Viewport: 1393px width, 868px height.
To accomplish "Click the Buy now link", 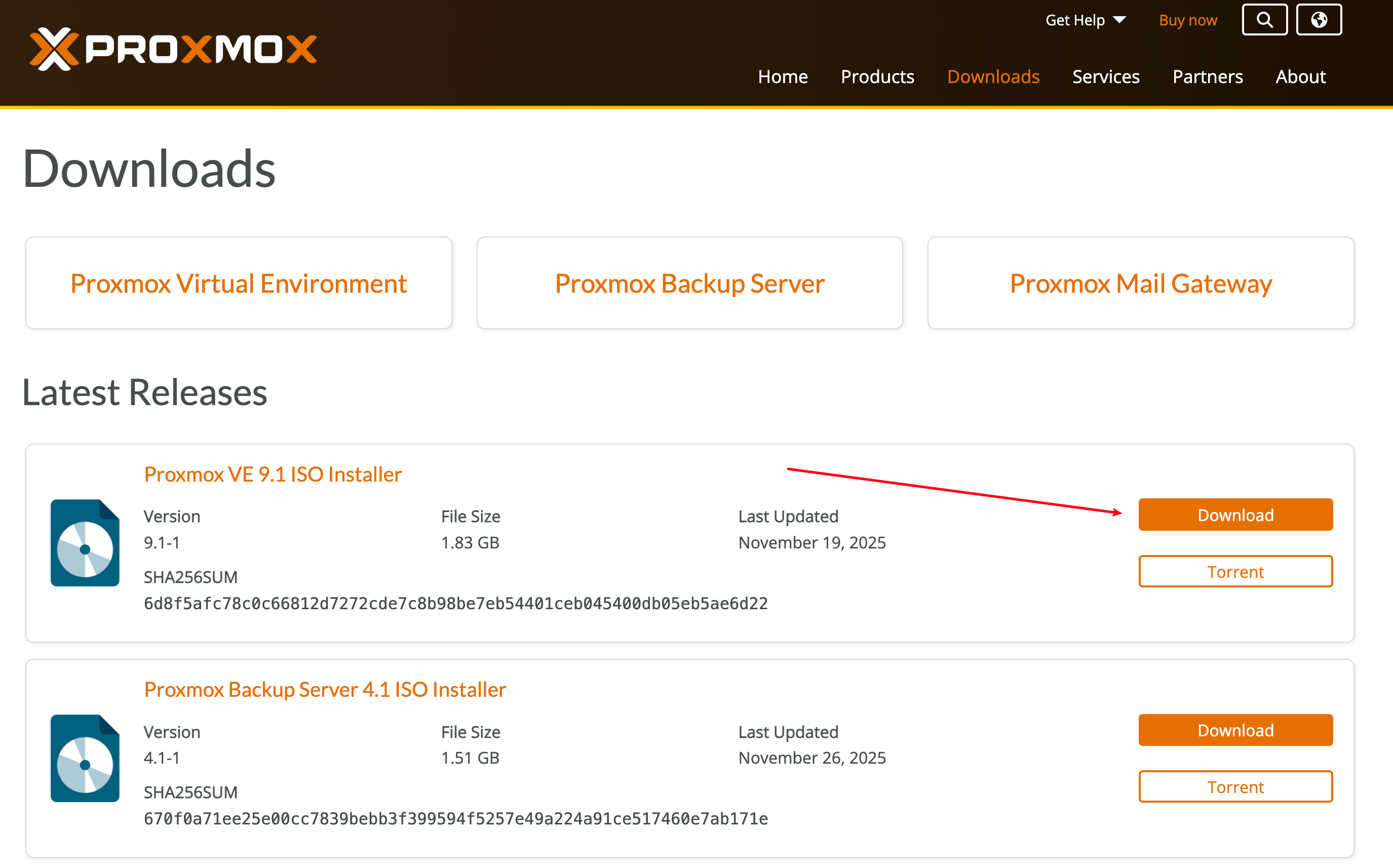I will (1187, 20).
